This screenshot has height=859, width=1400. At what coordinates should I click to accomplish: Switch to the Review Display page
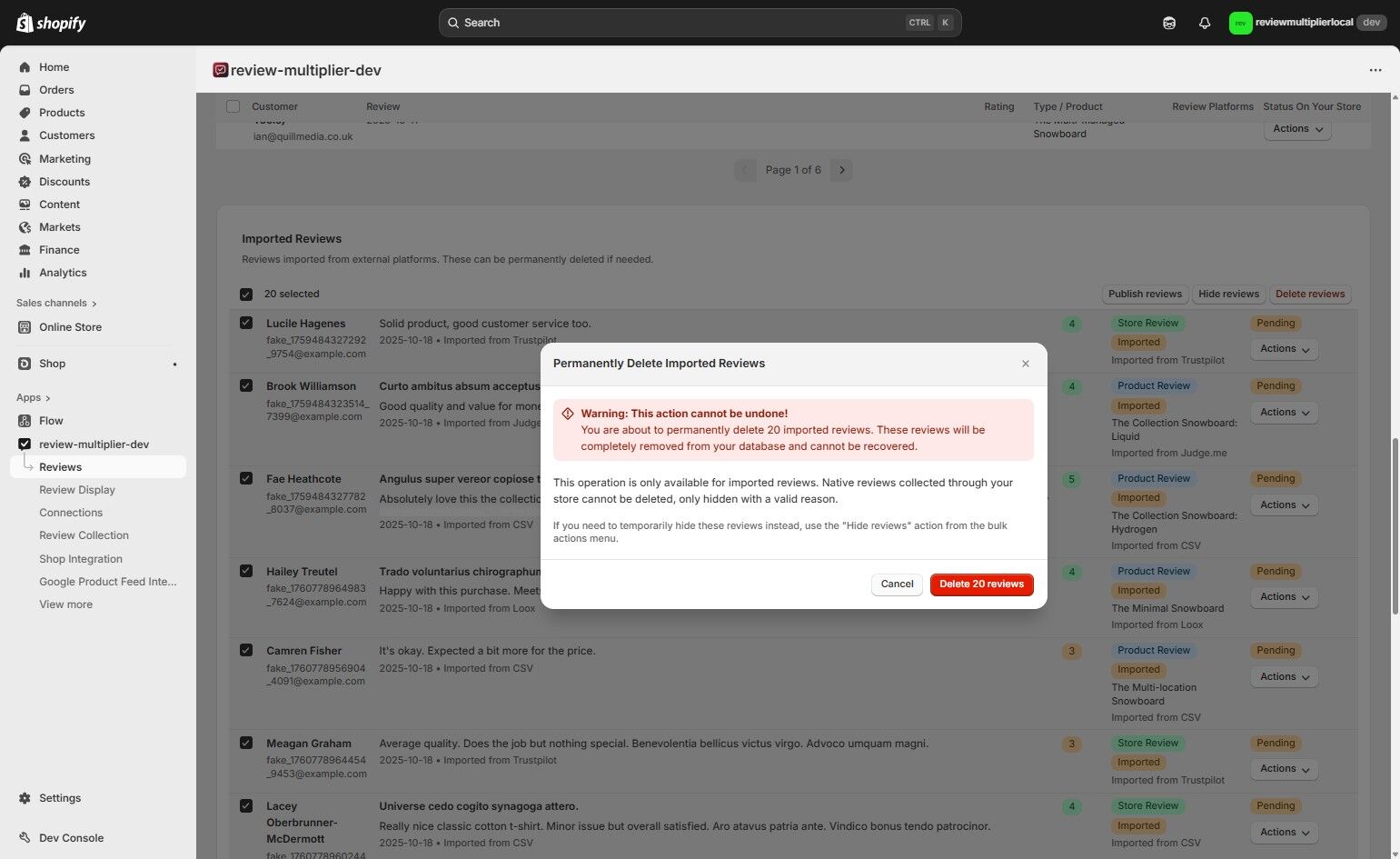pos(77,489)
